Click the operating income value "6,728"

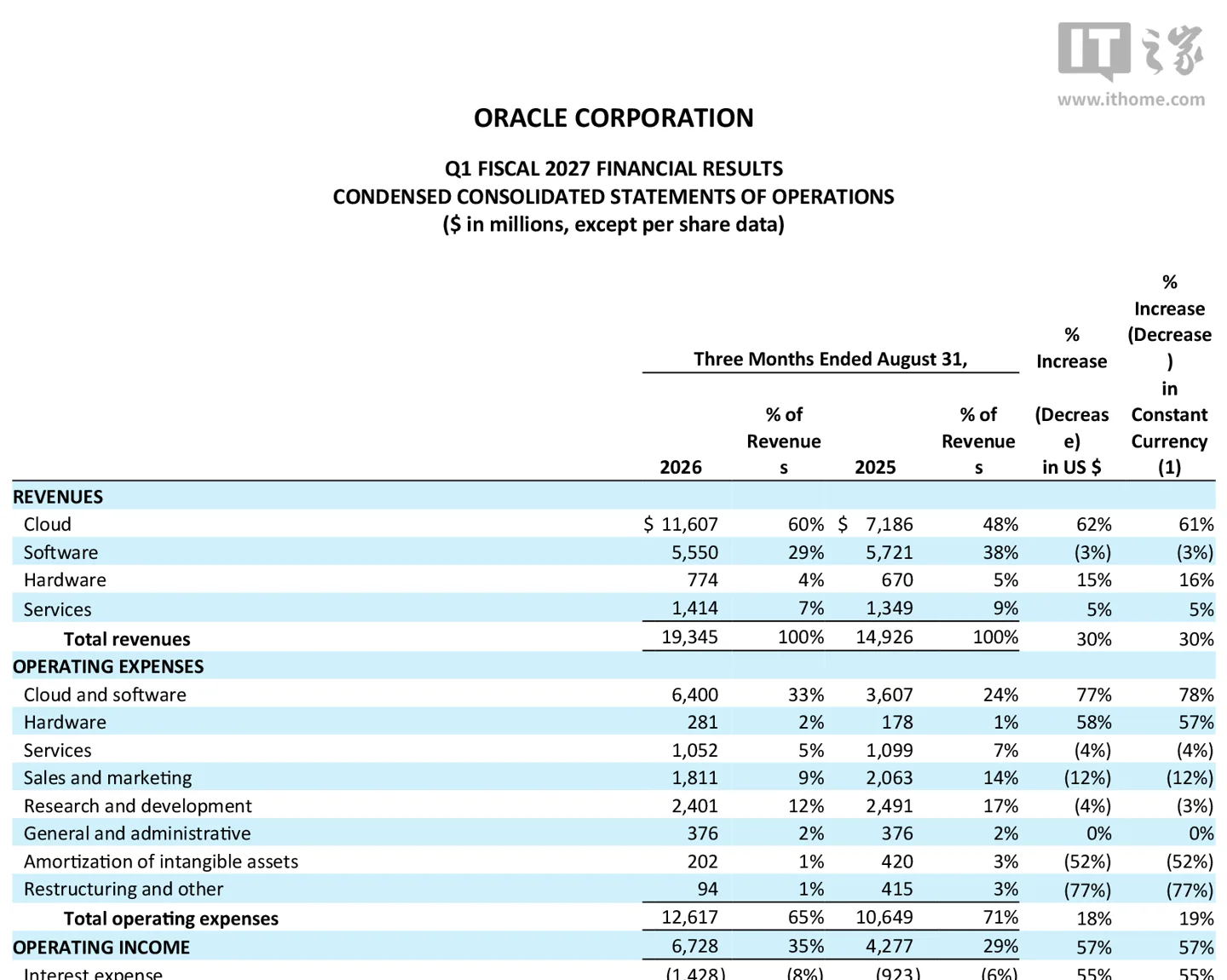pyautogui.click(x=694, y=946)
